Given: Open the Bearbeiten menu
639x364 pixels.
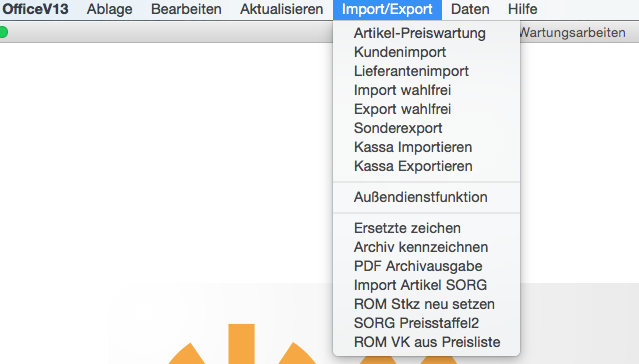Looking at the screenshot, I should pyautogui.click(x=186, y=9).
